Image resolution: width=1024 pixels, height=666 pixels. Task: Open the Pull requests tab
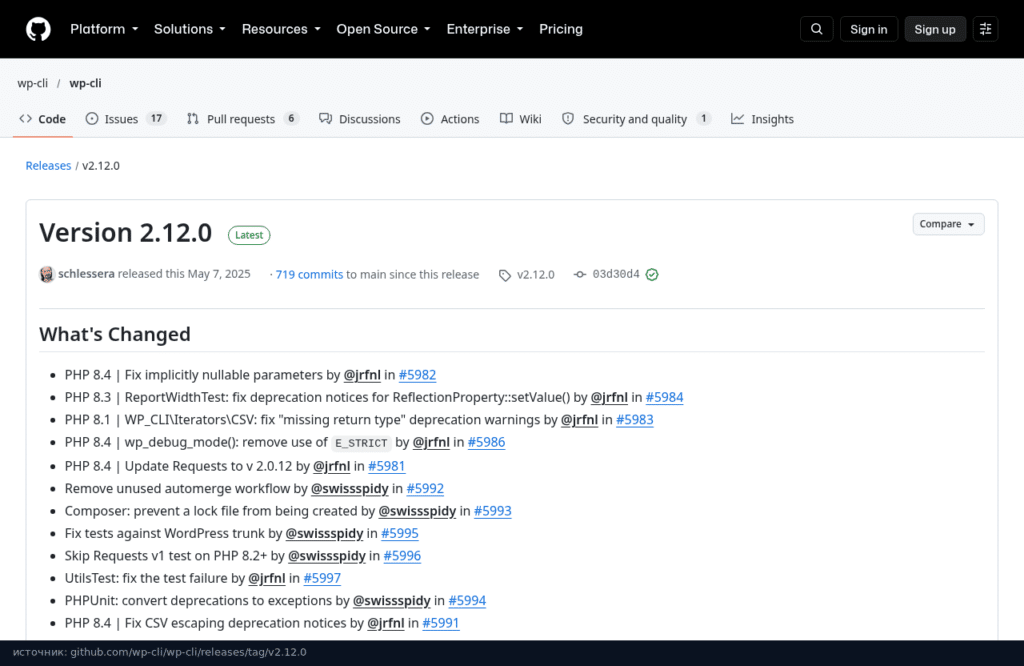pyautogui.click(x=242, y=119)
